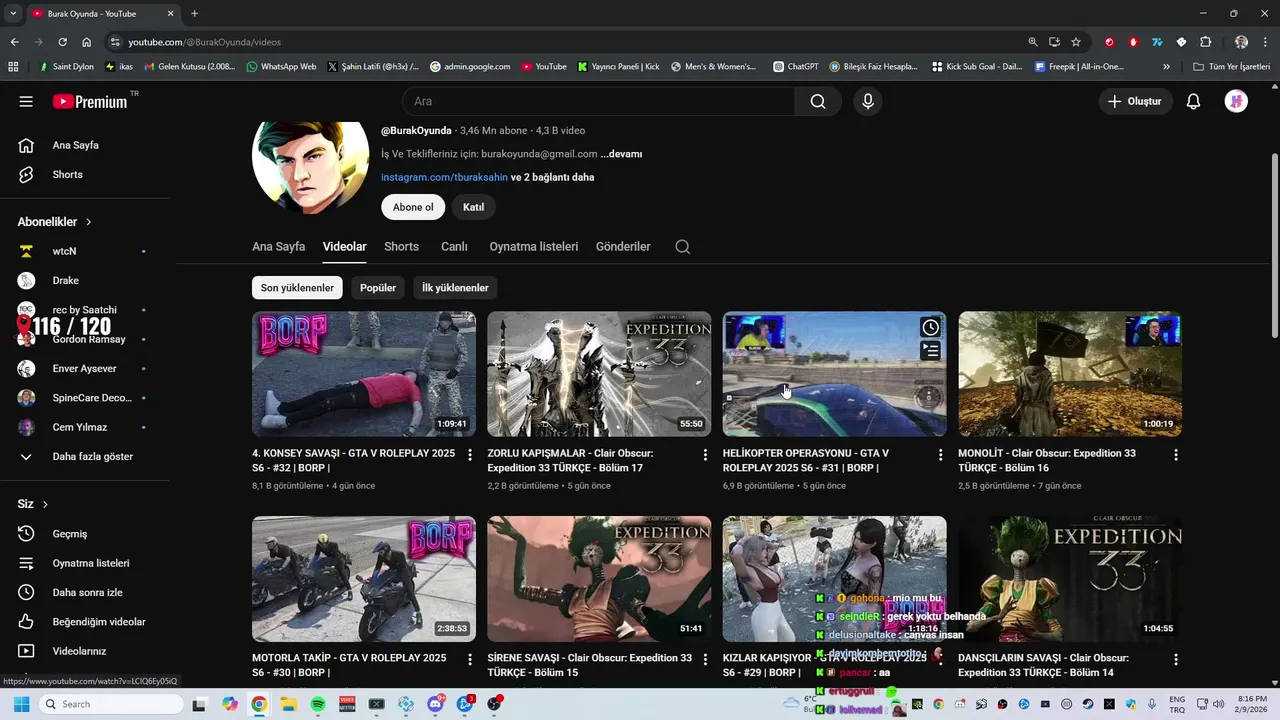Open the notifications bell

(x=1193, y=101)
